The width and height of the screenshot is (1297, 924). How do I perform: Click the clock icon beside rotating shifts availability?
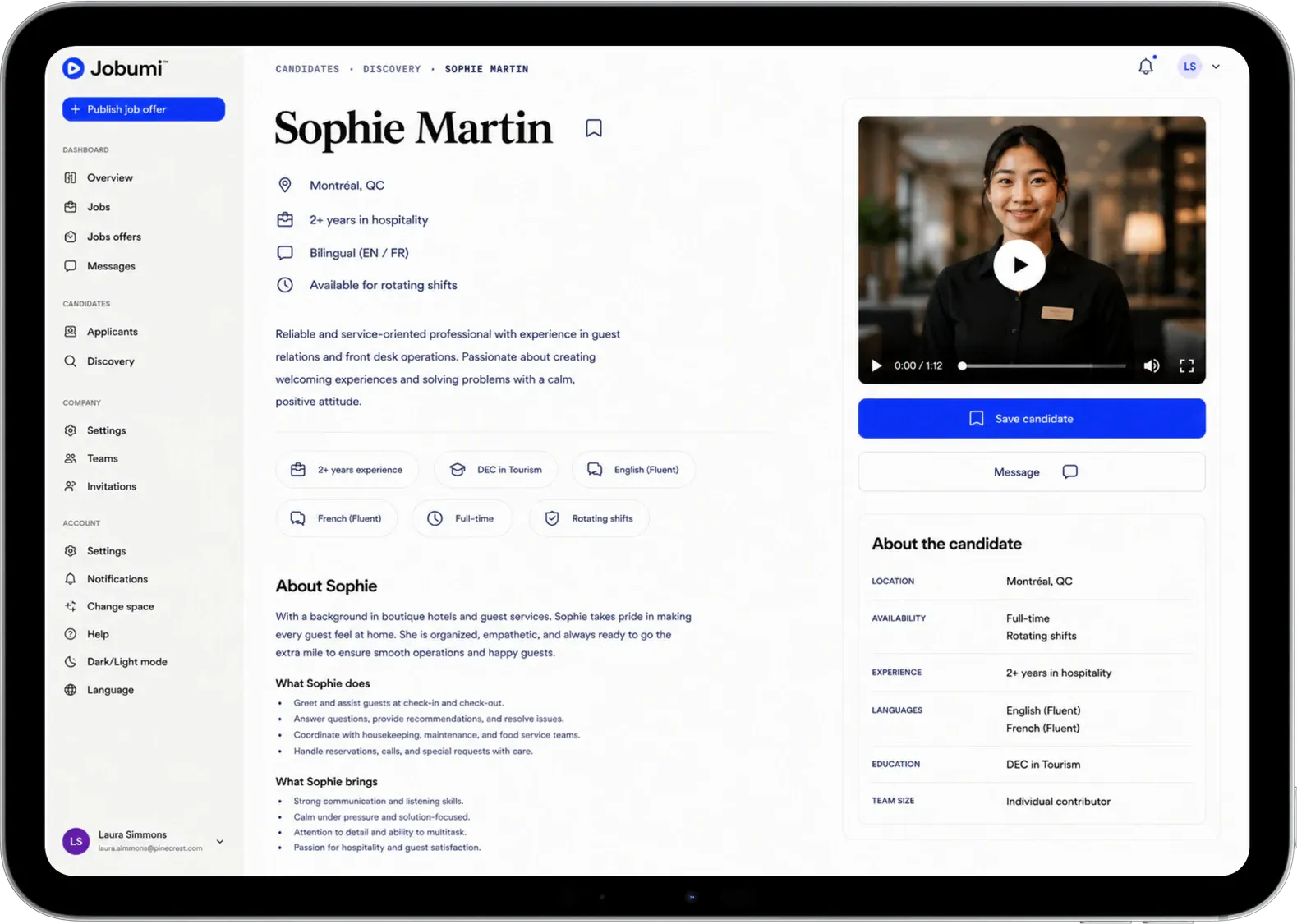click(285, 285)
